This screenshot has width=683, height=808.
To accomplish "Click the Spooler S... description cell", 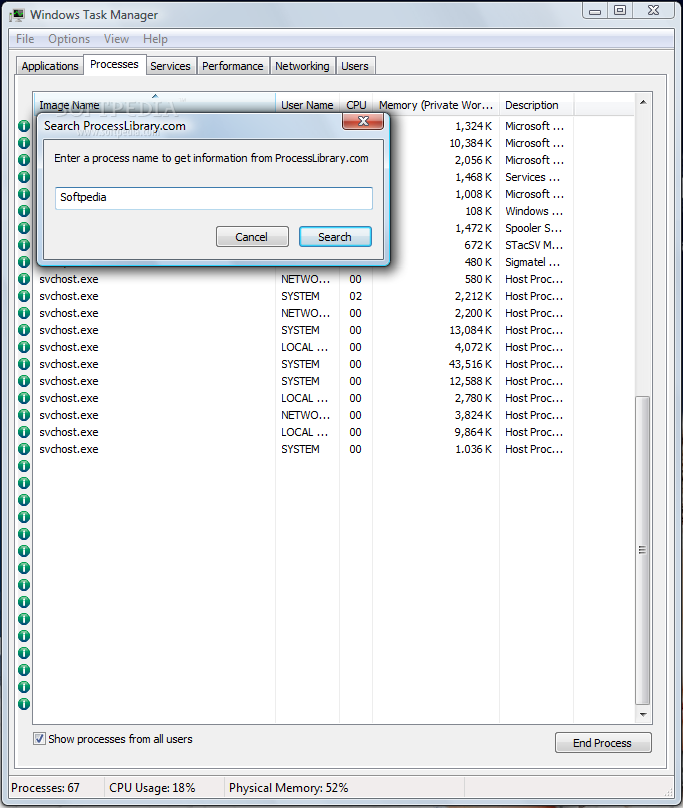I will click(x=534, y=228).
